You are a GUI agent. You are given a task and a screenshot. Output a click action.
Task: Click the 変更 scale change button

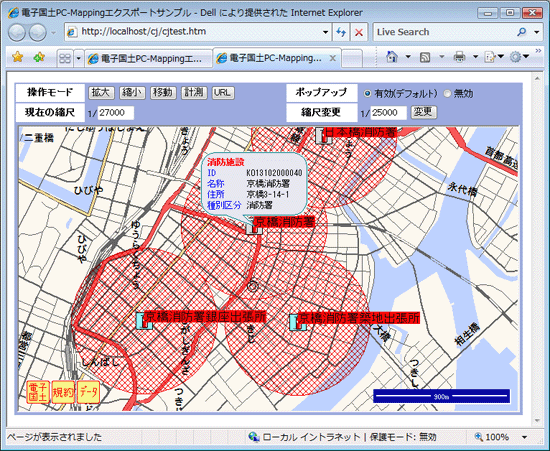click(424, 112)
